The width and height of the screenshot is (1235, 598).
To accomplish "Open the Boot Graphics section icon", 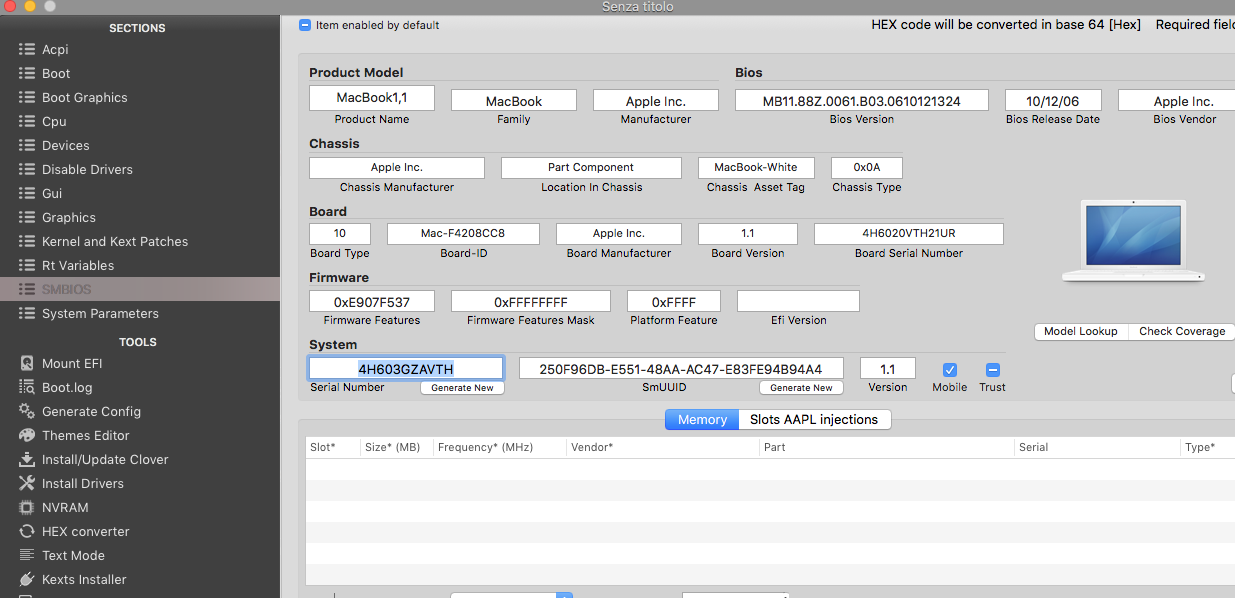I will (x=27, y=97).
